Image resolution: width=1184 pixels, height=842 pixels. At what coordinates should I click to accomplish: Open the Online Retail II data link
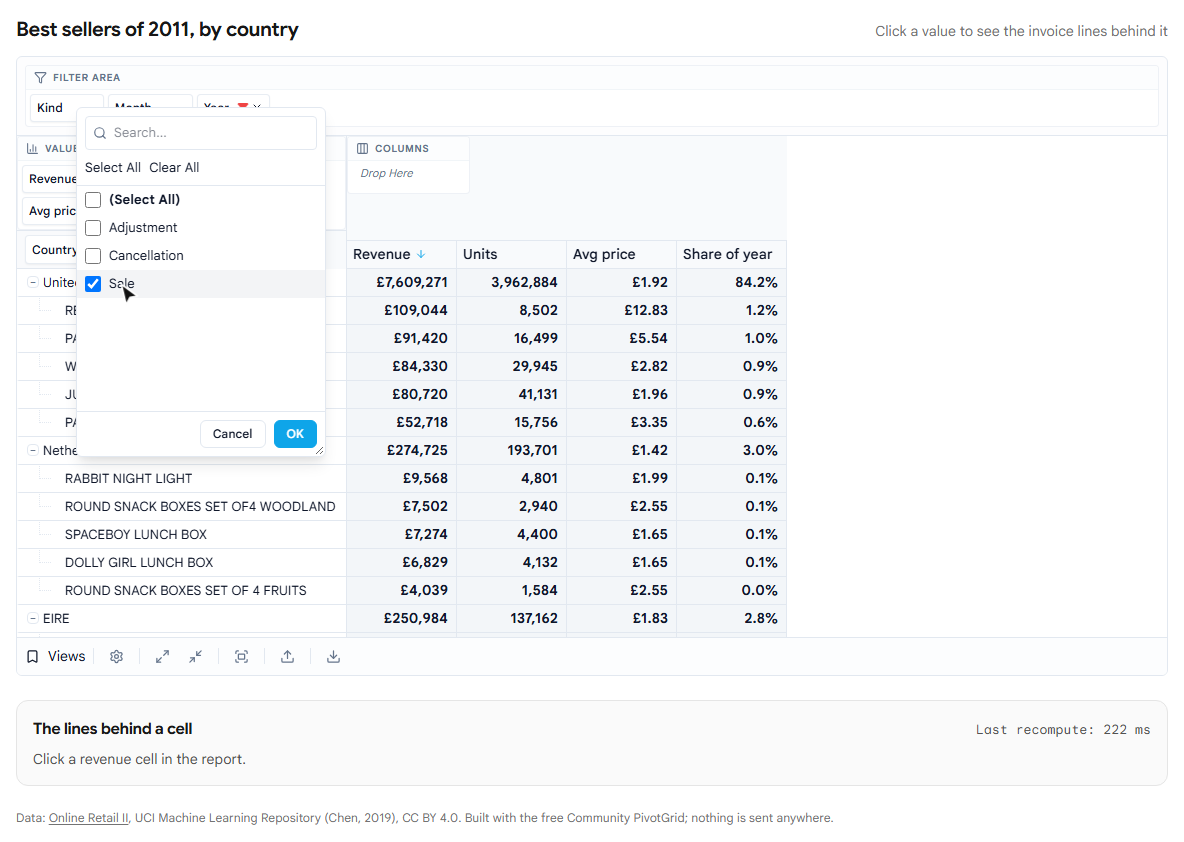pos(89,818)
